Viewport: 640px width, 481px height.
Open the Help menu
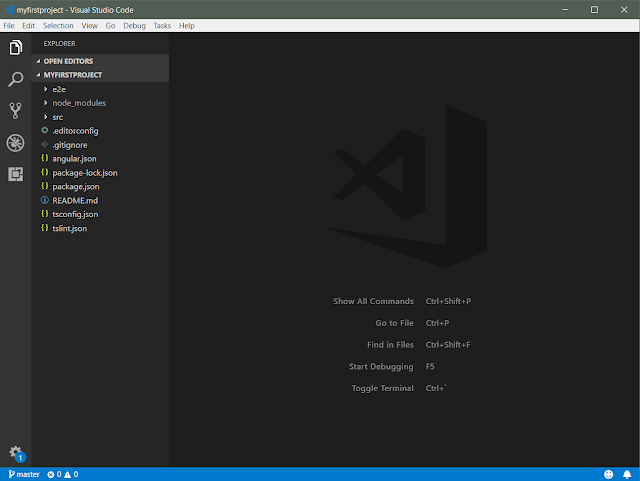pos(187,26)
